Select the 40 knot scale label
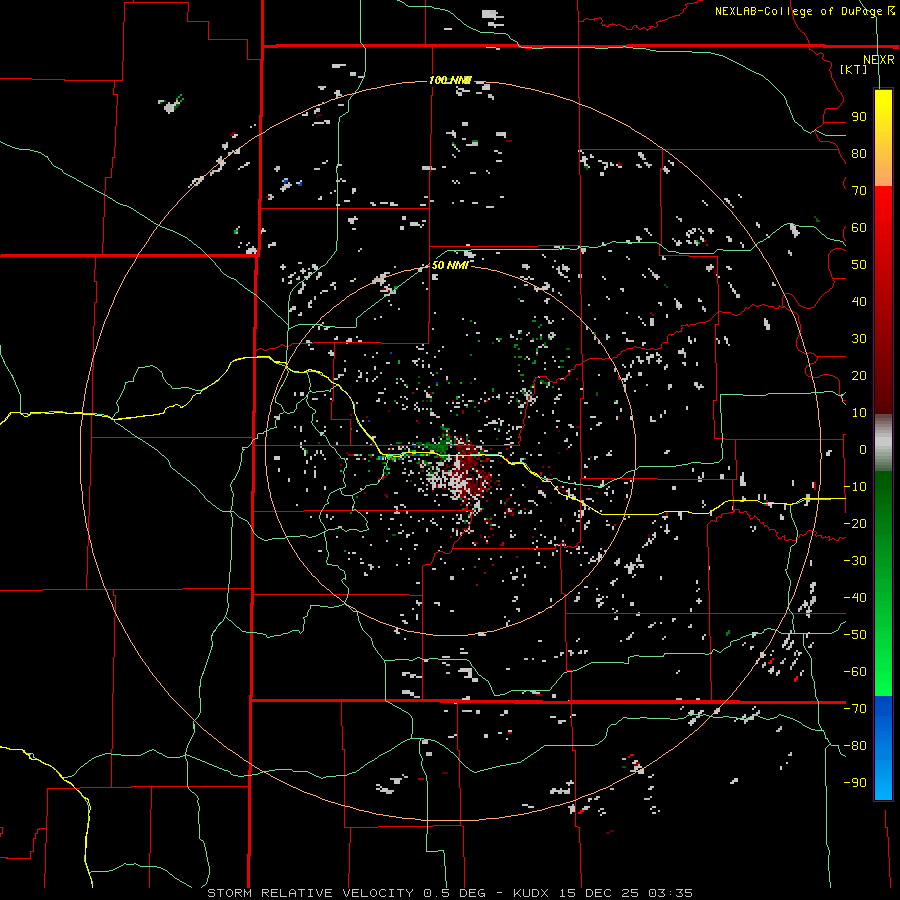900x900 pixels. click(x=859, y=302)
